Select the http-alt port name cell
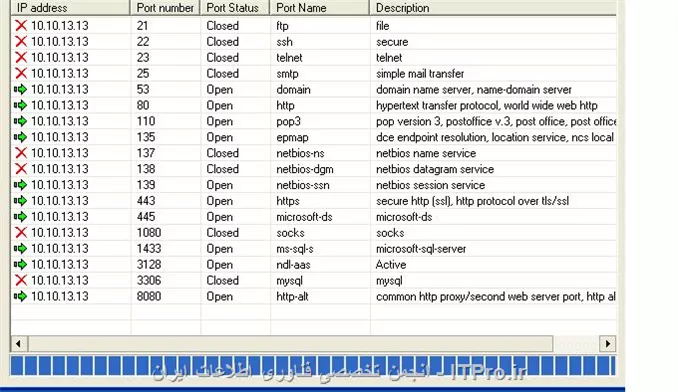Image resolution: width=678 pixels, height=392 pixels. (292, 296)
